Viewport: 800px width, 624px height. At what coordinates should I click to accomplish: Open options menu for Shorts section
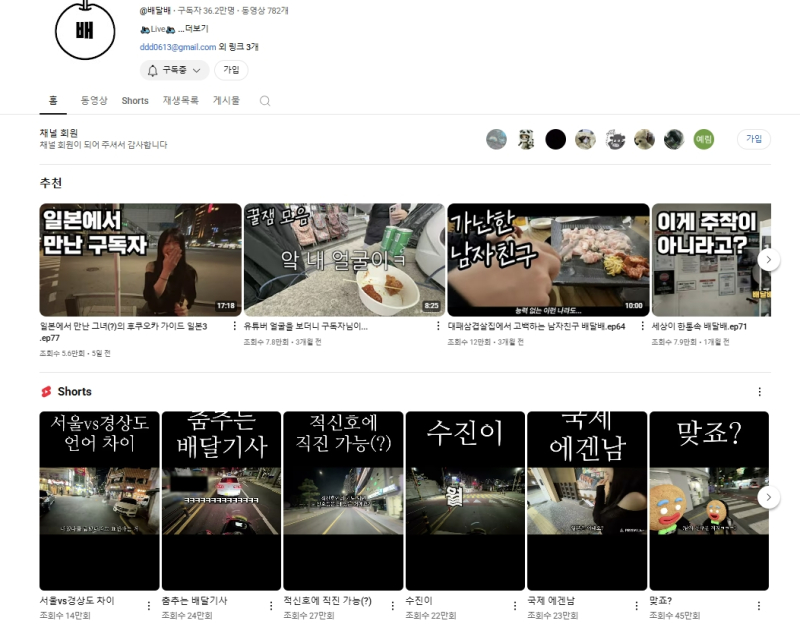[x=759, y=392]
